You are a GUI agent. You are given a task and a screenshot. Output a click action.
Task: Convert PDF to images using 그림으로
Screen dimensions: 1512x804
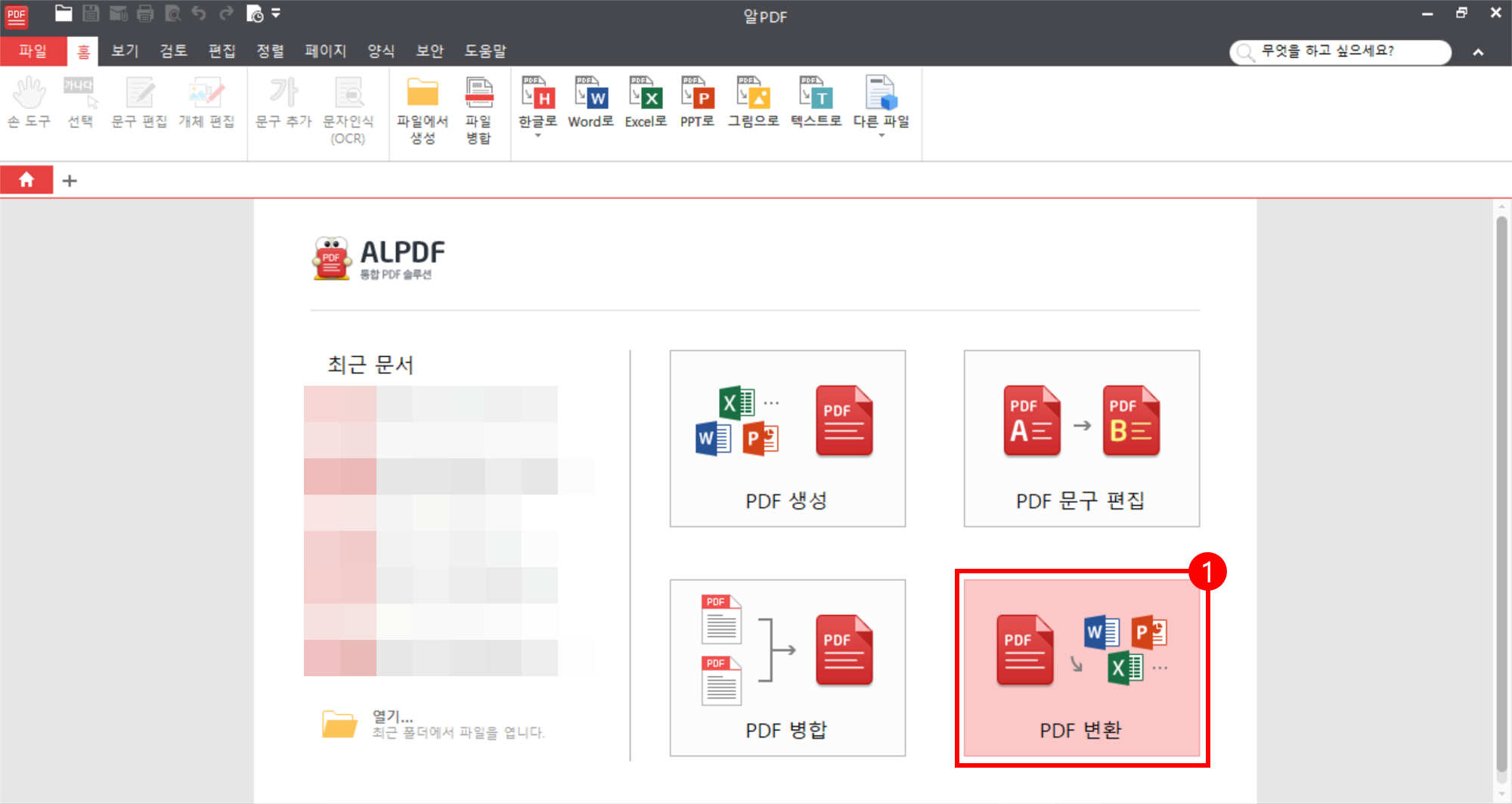[x=751, y=102]
